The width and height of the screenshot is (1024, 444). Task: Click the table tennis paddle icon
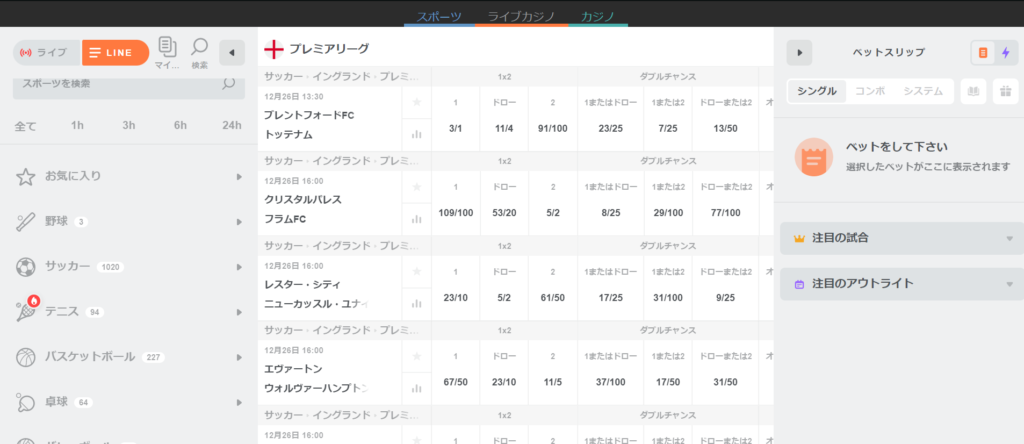[25, 402]
